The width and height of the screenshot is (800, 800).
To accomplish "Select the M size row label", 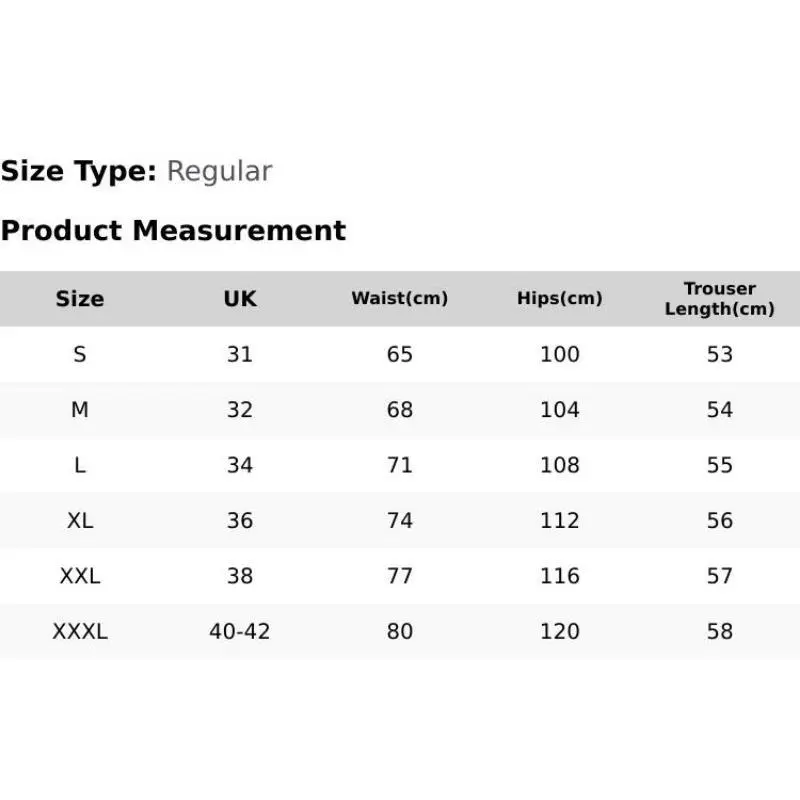I will (x=80, y=410).
